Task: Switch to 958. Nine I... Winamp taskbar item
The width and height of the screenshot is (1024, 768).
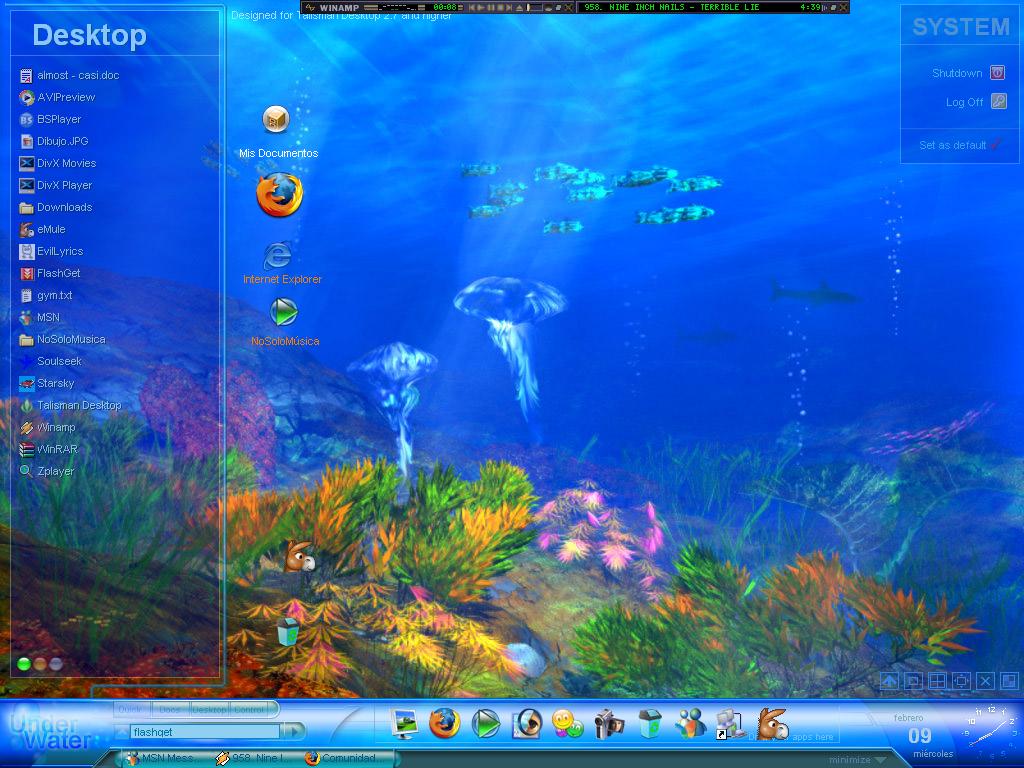Action: (251, 758)
